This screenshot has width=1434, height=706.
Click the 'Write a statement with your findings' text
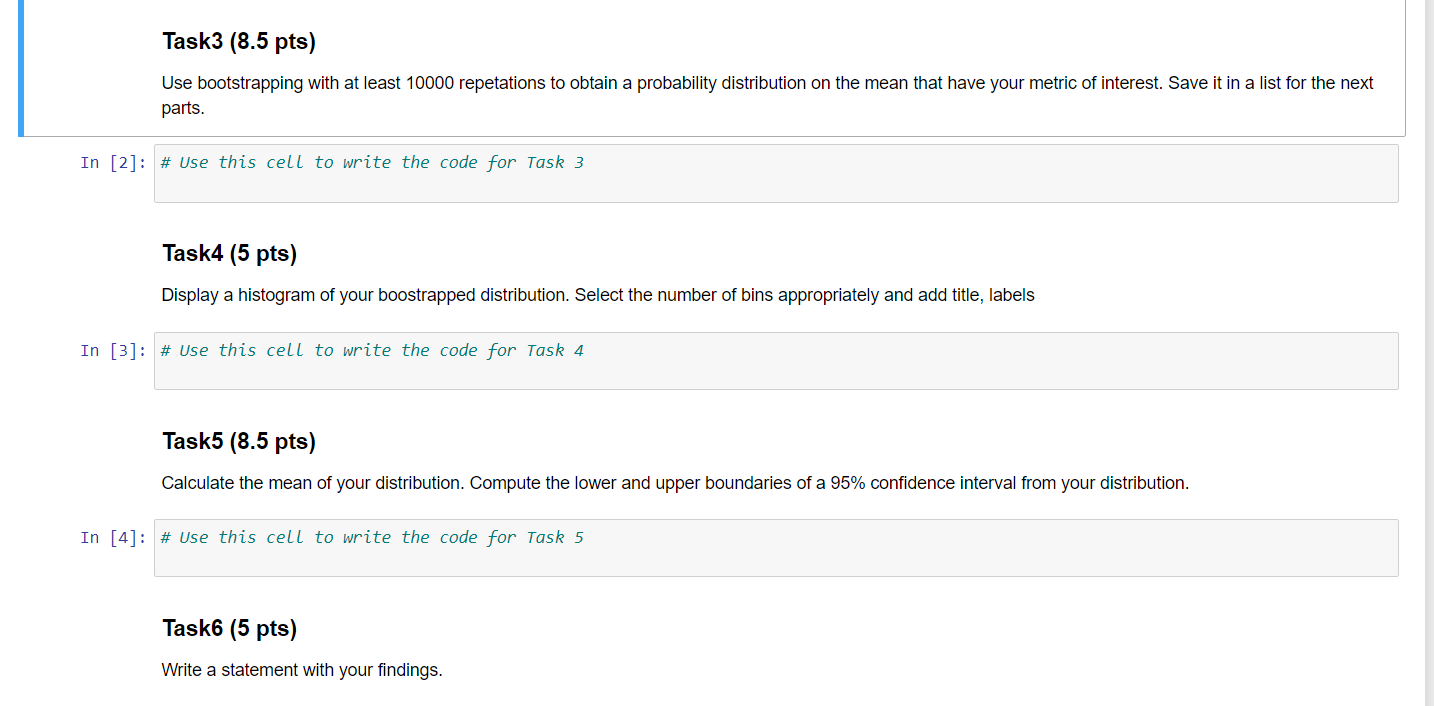[302, 670]
